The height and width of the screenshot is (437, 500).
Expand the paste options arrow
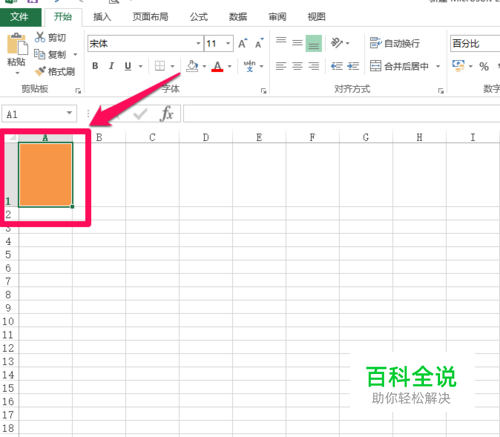click(x=17, y=73)
